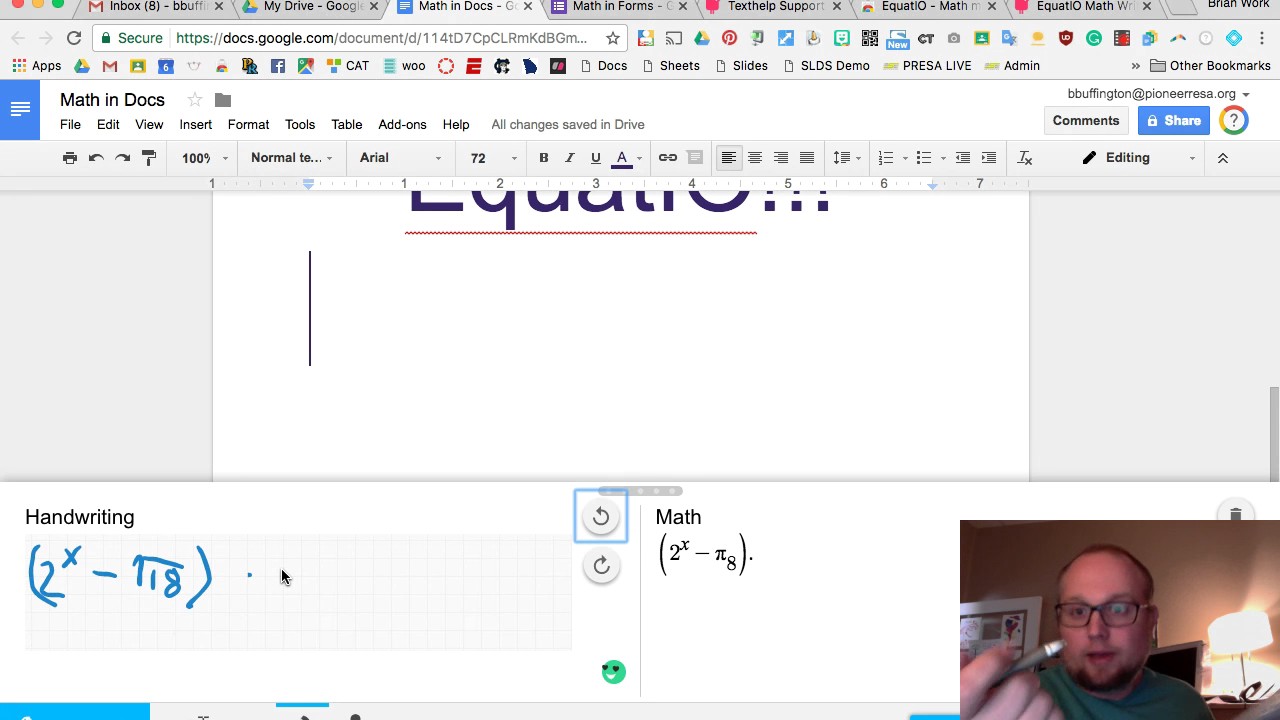Open the Add-ons menu
1280x720 pixels.
point(402,125)
